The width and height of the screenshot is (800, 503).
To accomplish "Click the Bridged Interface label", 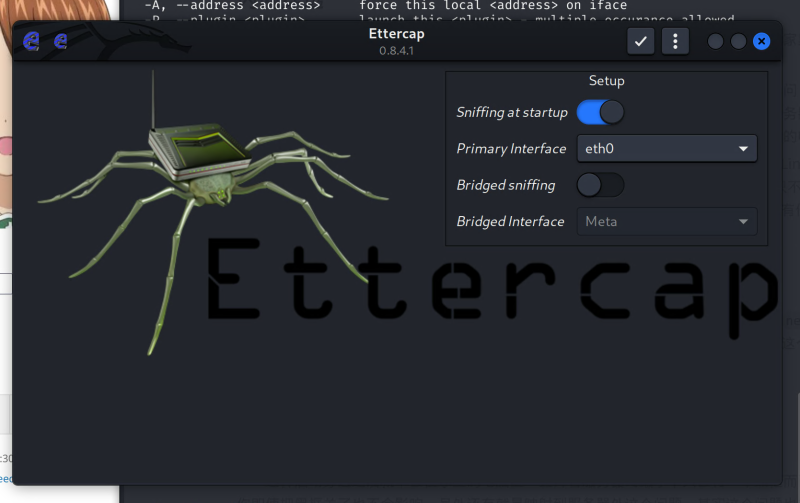I will coord(510,221).
